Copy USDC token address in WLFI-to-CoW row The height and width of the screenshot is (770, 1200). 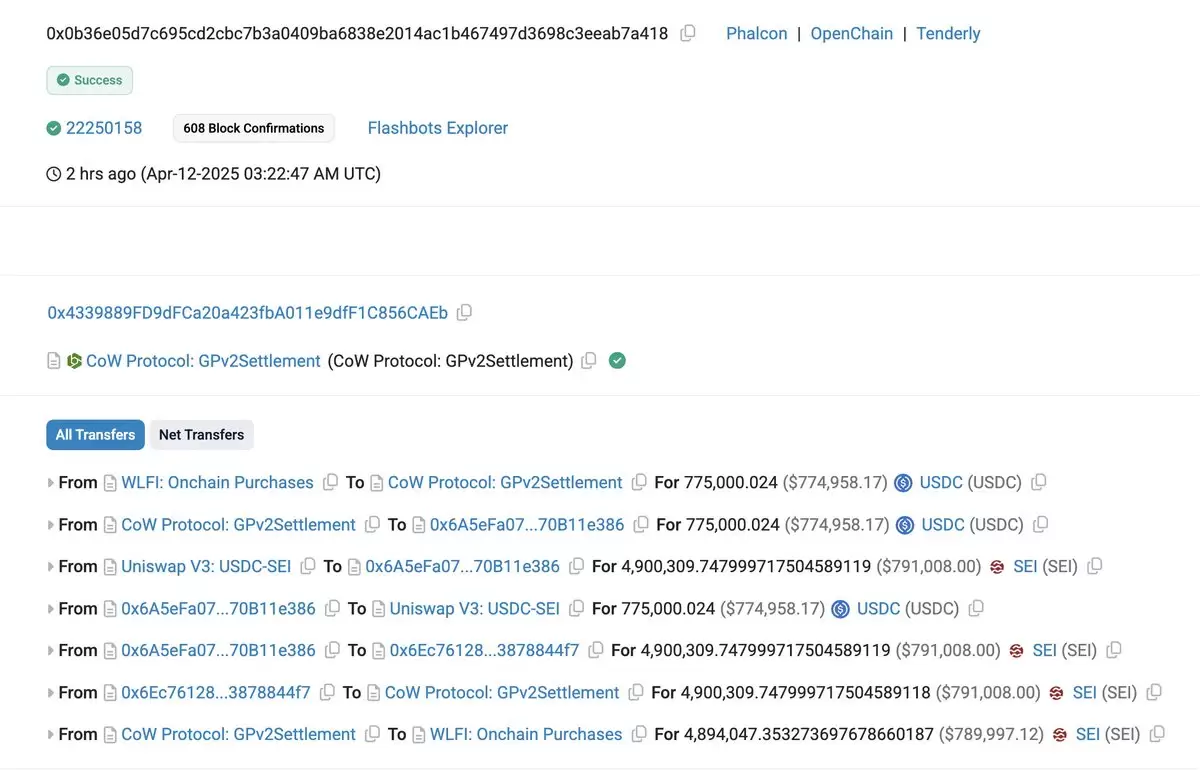pyautogui.click(x=1039, y=482)
